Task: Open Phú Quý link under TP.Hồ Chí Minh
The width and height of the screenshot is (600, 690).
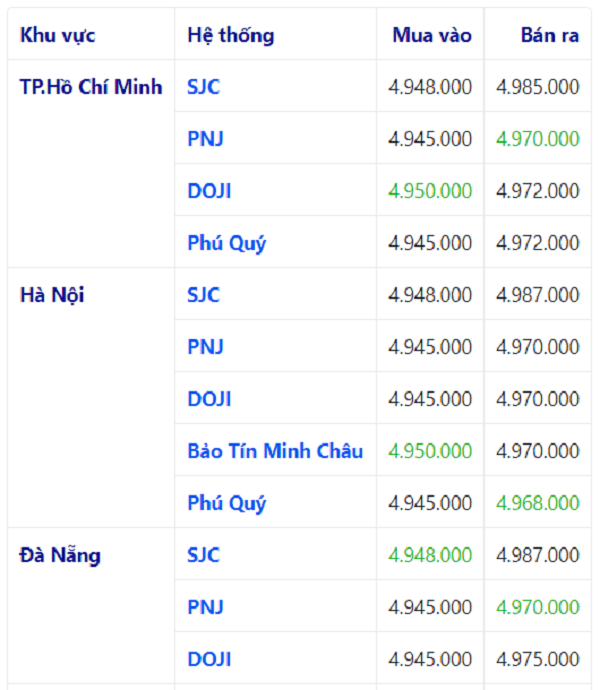Action: (227, 243)
